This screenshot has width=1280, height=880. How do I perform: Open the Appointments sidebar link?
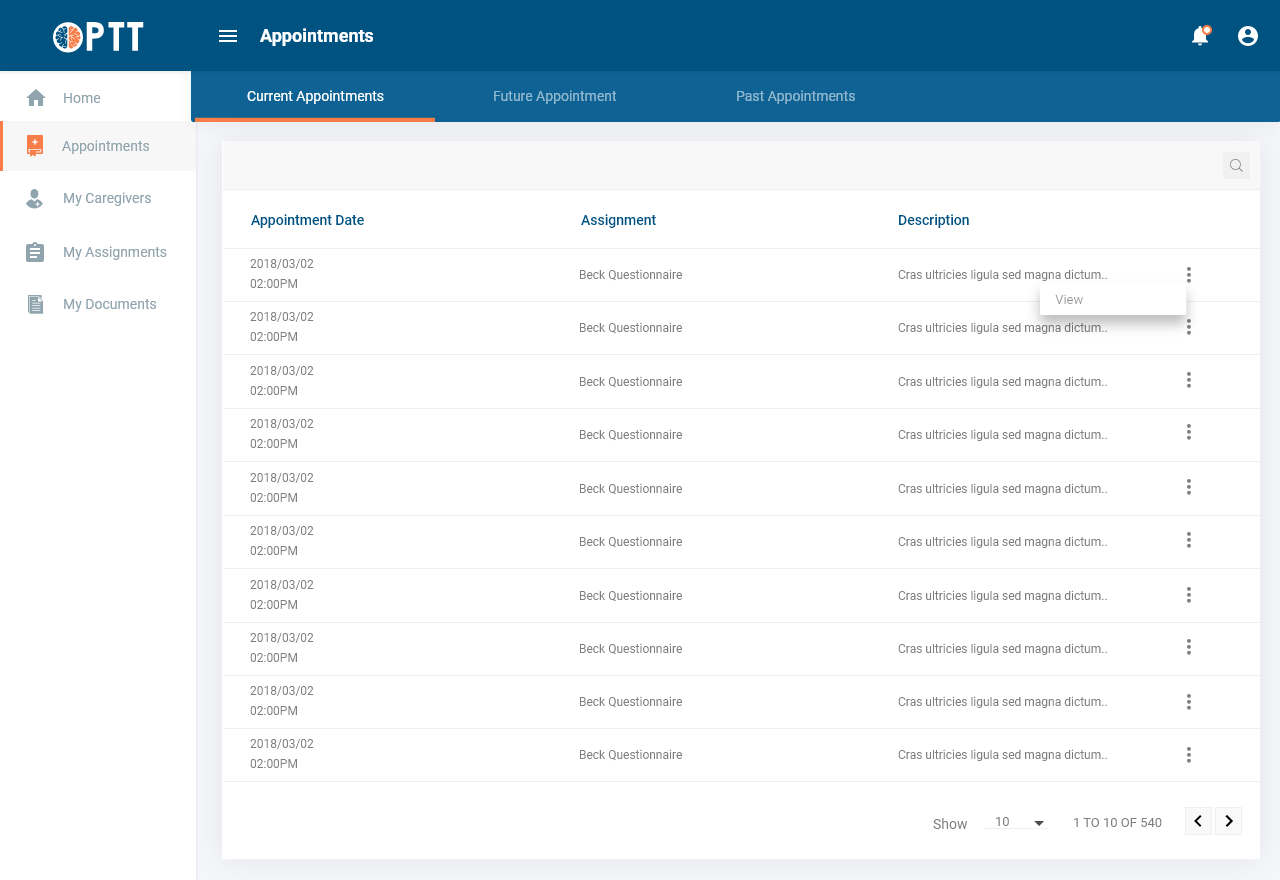(x=105, y=146)
